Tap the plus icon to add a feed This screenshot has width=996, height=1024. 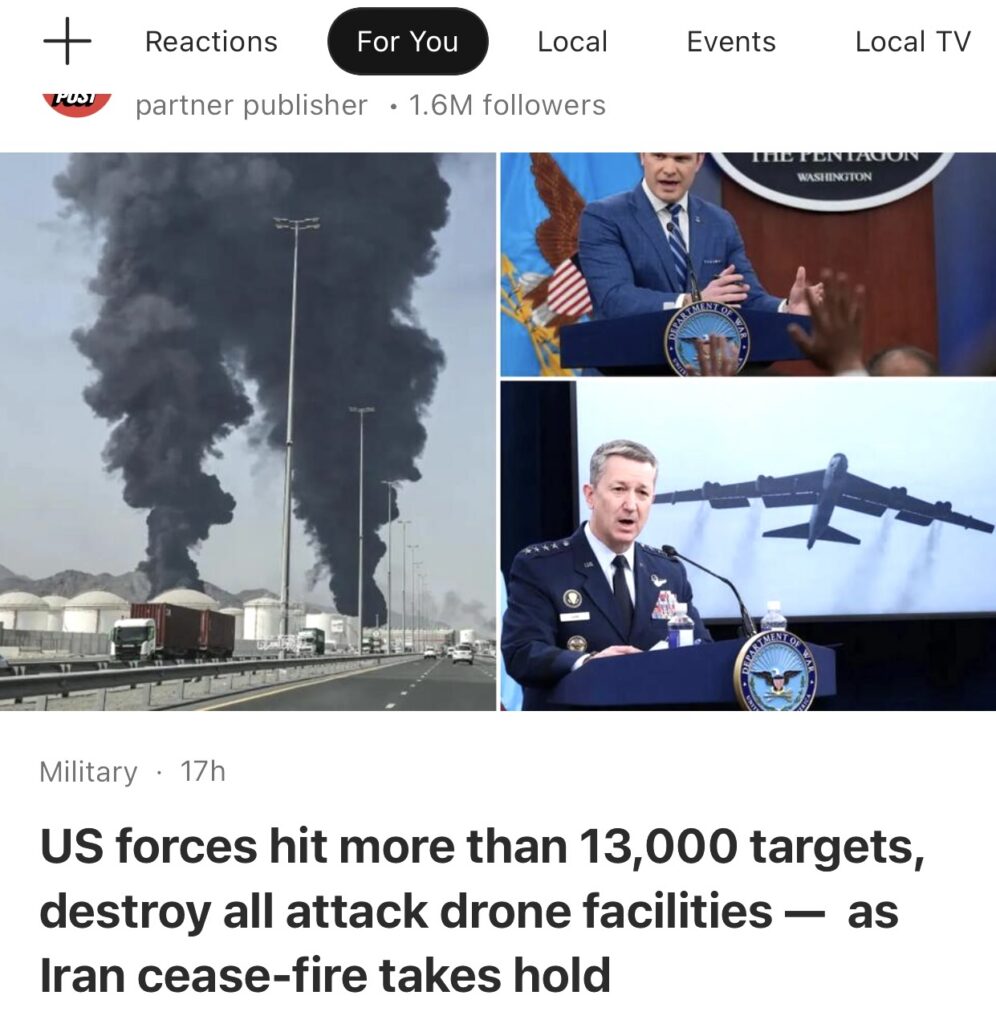click(x=67, y=41)
